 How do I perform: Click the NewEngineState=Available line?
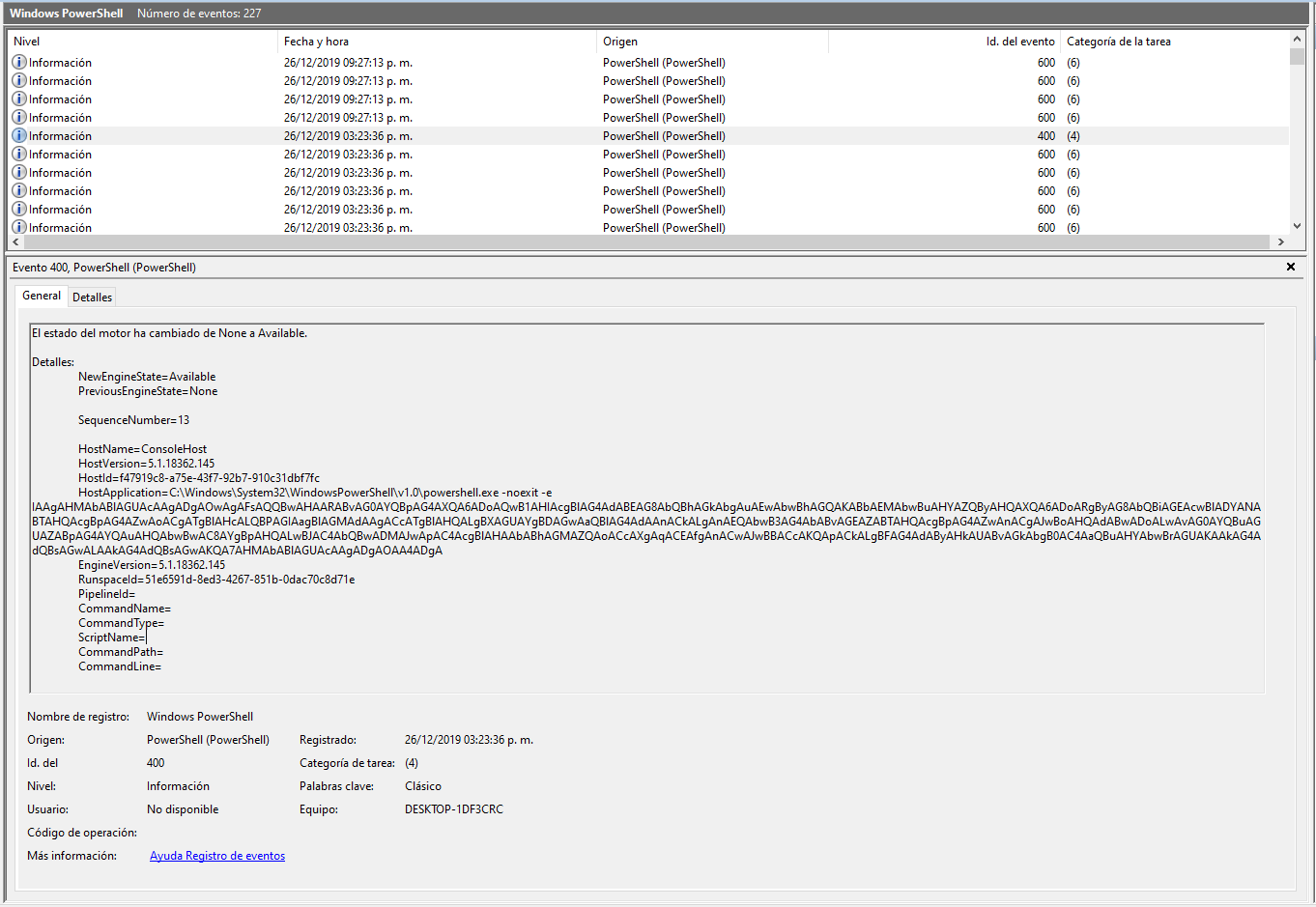click(147, 377)
